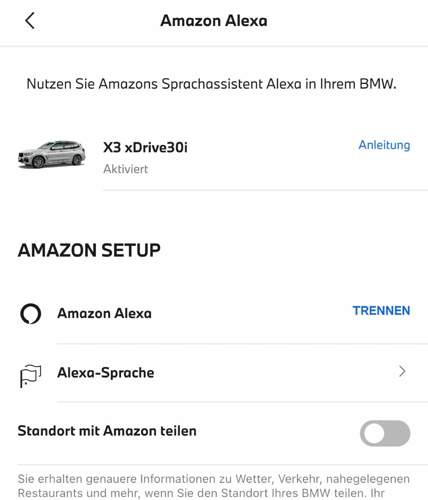This screenshot has width=428, height=500.
Task: Enable Standort mit Amazon teilen switch
Action: 385,433
